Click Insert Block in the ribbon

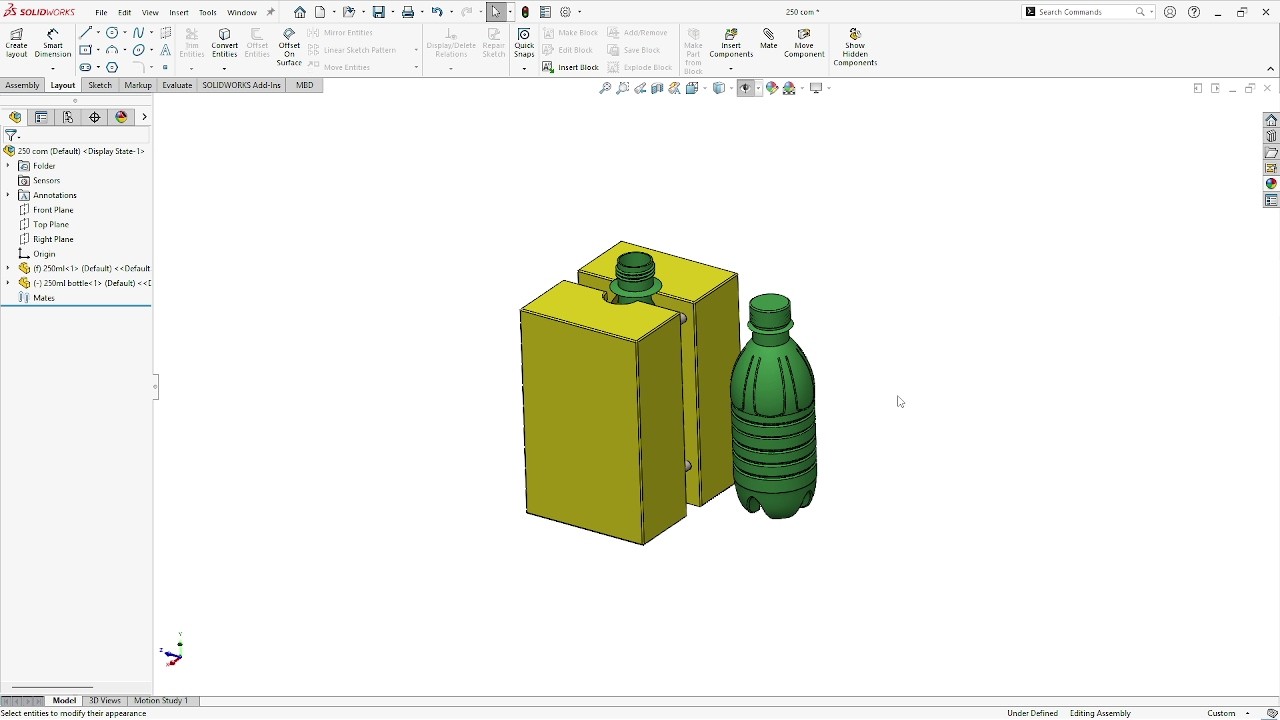(x=570, y=67)
